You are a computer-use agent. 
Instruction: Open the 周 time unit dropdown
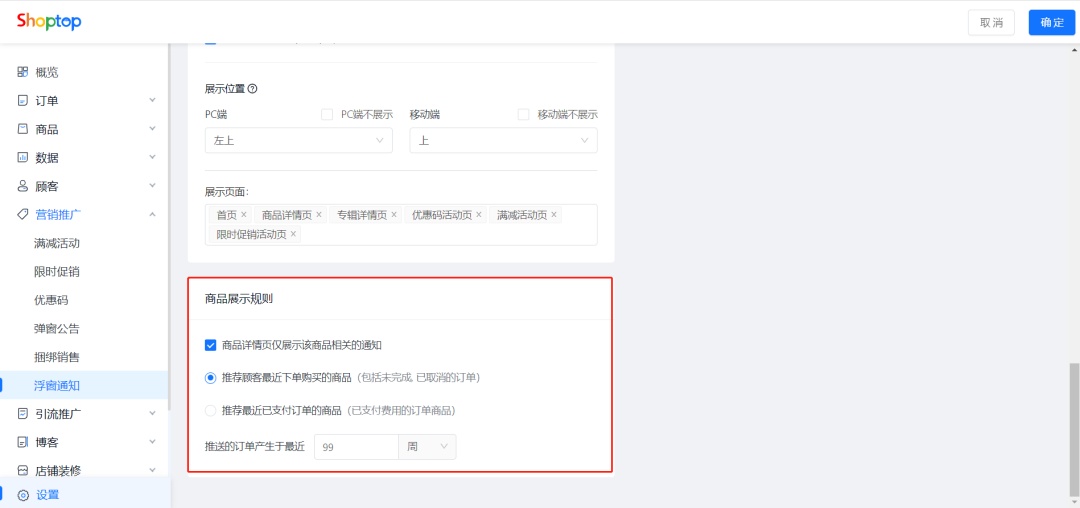click(x=427, y=447)
